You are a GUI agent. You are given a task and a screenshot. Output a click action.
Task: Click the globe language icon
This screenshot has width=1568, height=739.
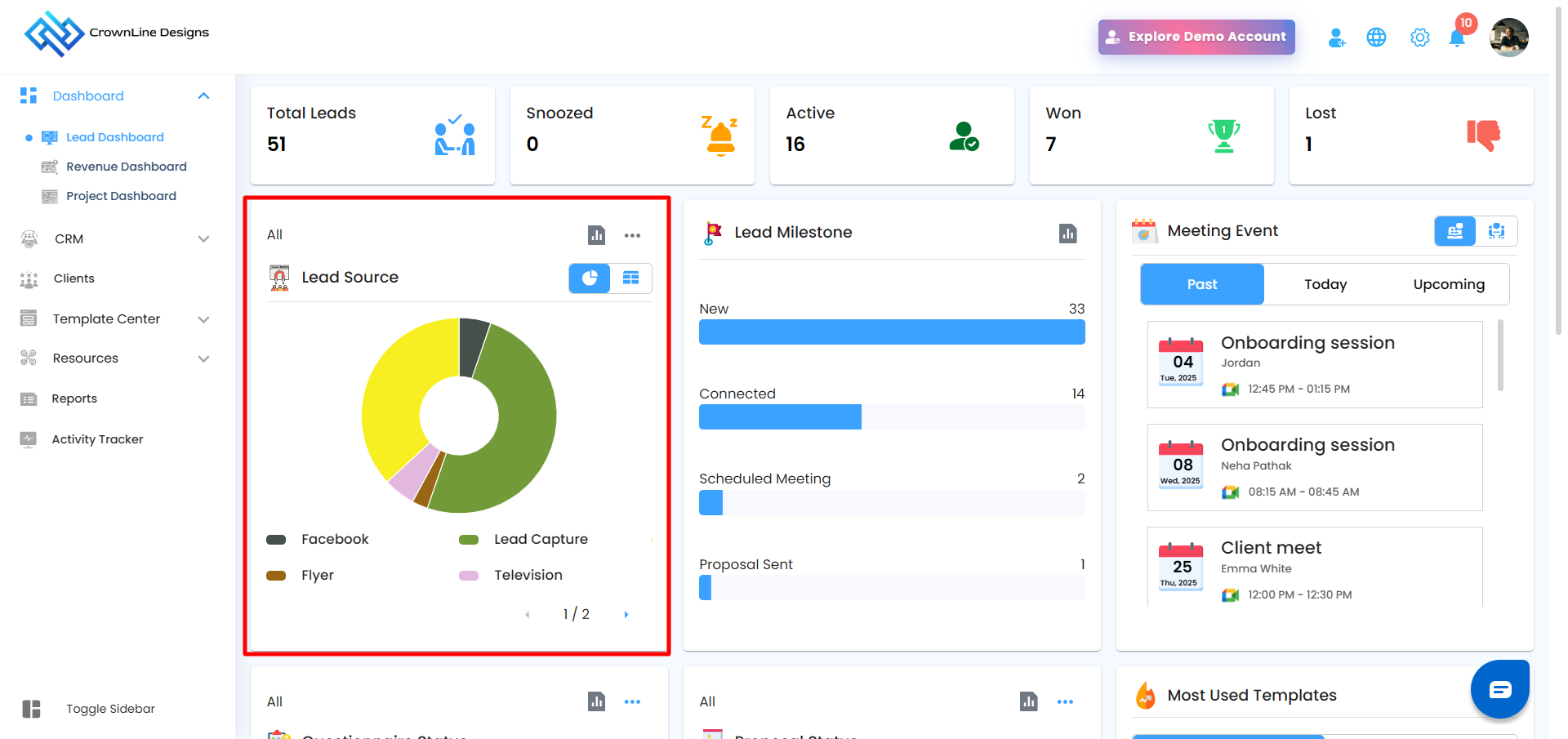(1376, 38)
